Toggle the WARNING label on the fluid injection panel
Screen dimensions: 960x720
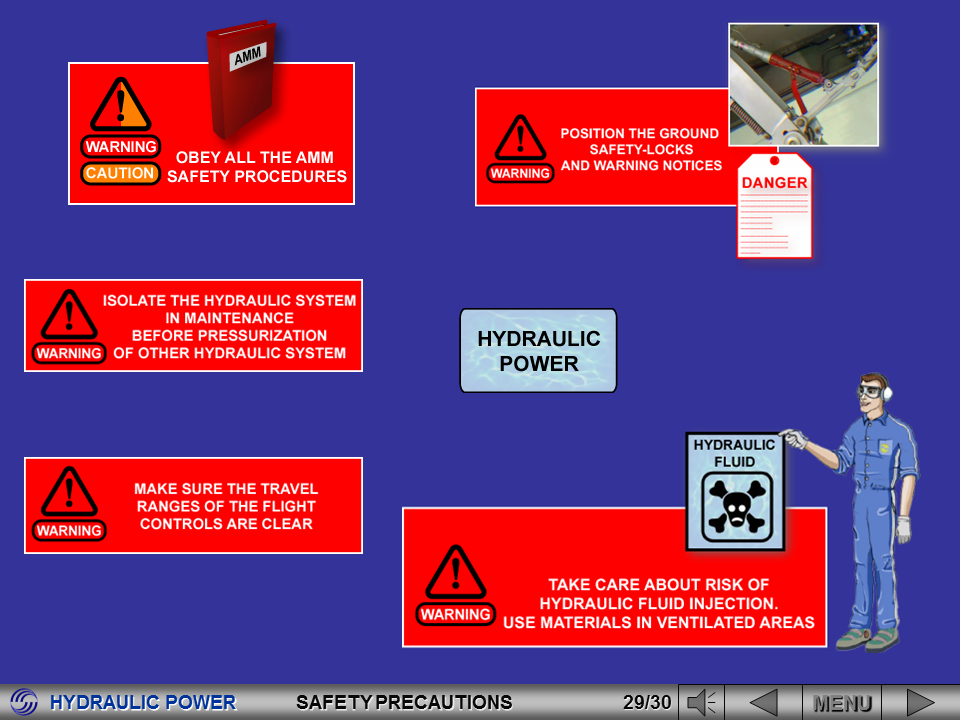pyautogui.click(x=456, y=614)
